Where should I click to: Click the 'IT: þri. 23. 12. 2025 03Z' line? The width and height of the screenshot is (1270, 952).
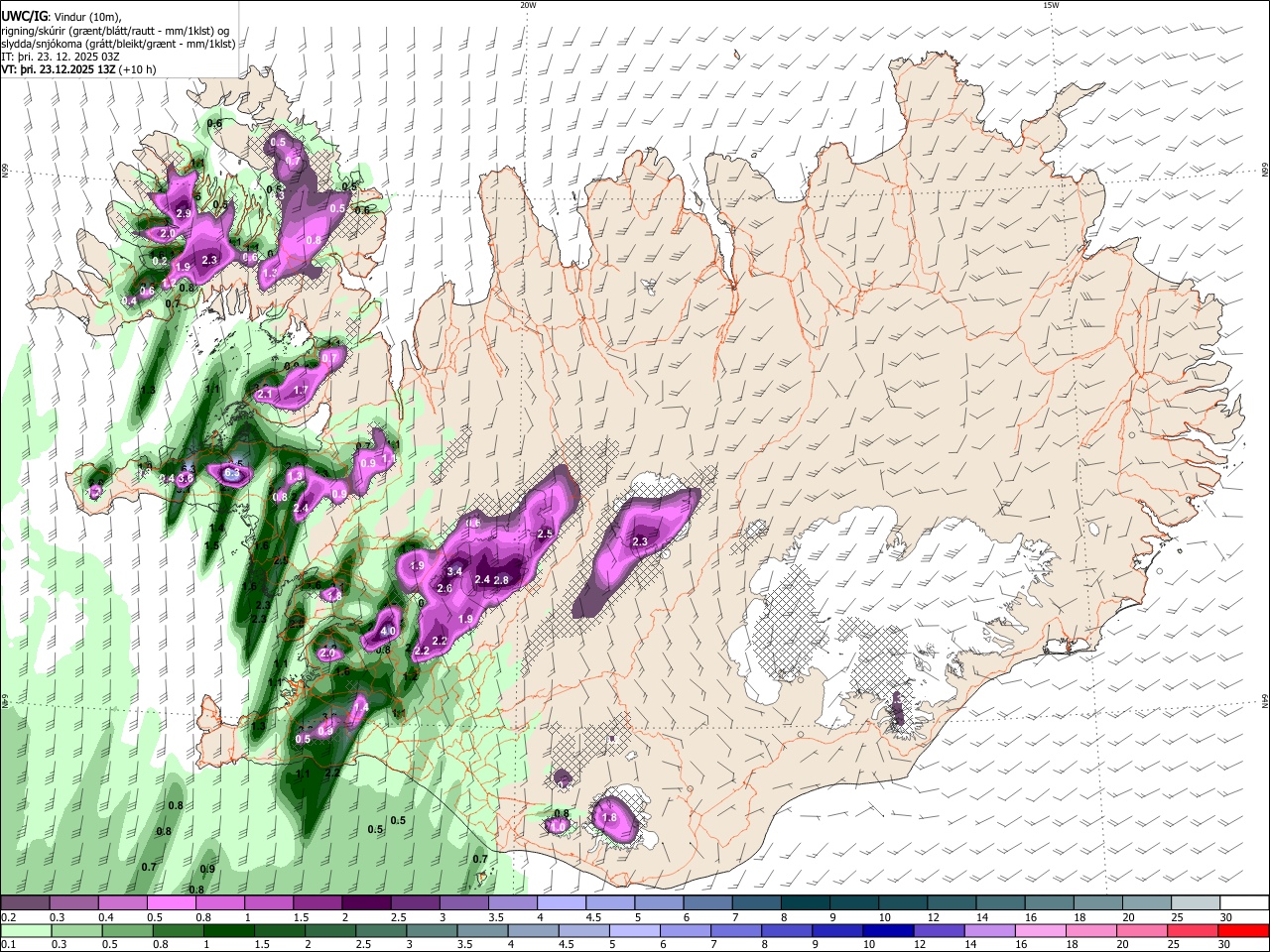[x=60, y=57]
